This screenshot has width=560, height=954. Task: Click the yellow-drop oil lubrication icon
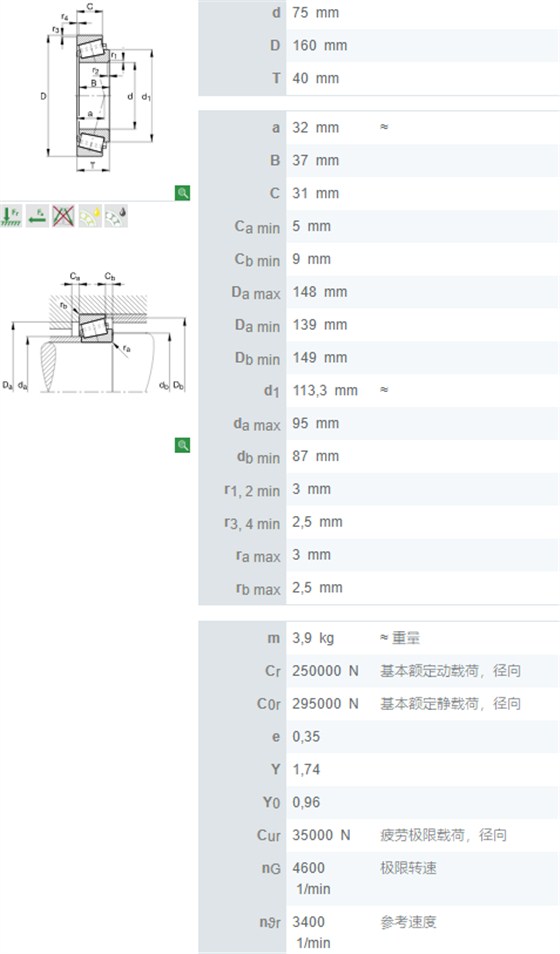(x=89, y=216)
